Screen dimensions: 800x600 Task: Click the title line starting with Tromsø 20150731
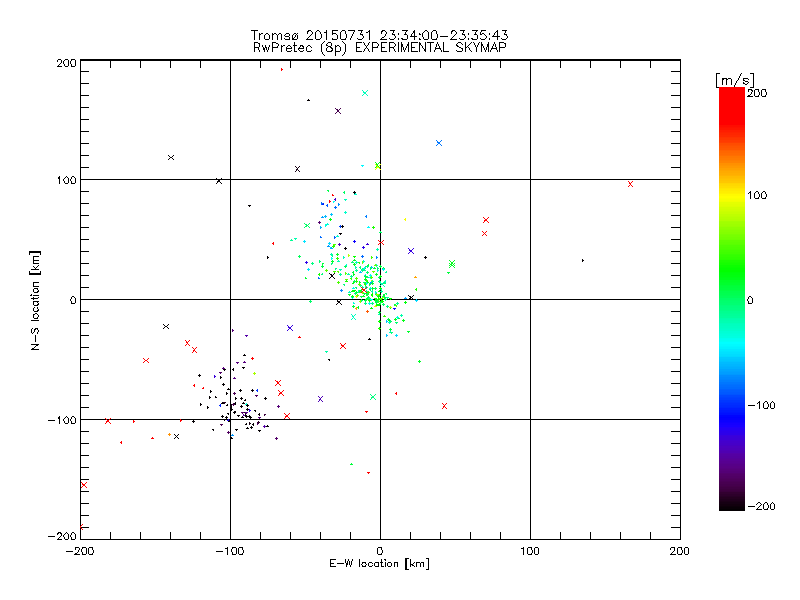click(379, 35)
